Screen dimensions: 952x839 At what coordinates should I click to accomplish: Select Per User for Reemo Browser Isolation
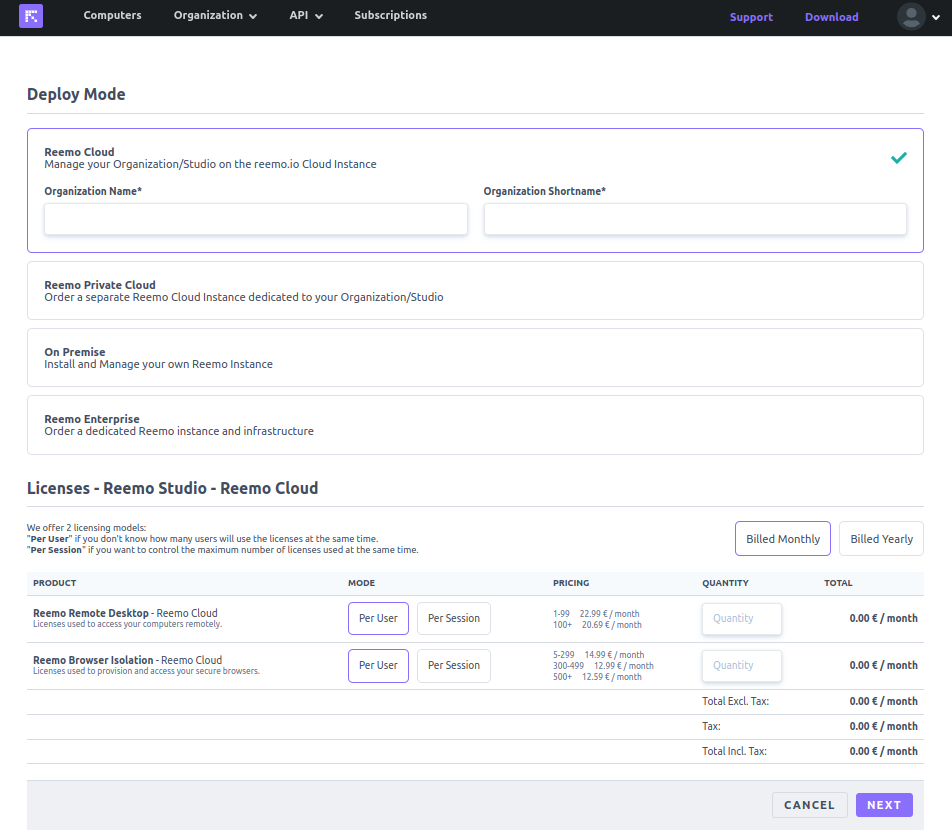[x=378, y=665]
